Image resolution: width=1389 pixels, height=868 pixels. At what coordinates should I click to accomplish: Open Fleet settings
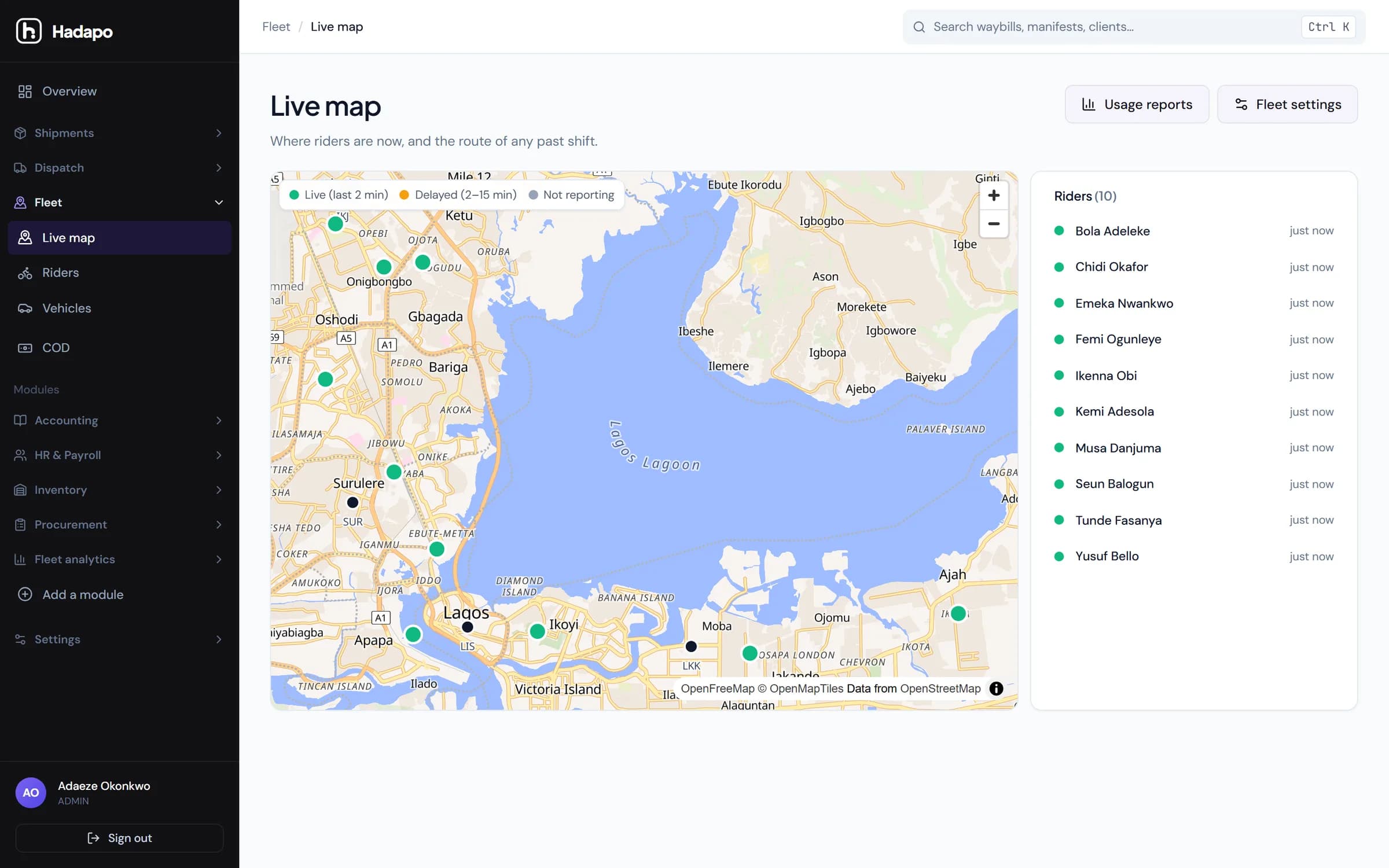tap(1287, 104)
